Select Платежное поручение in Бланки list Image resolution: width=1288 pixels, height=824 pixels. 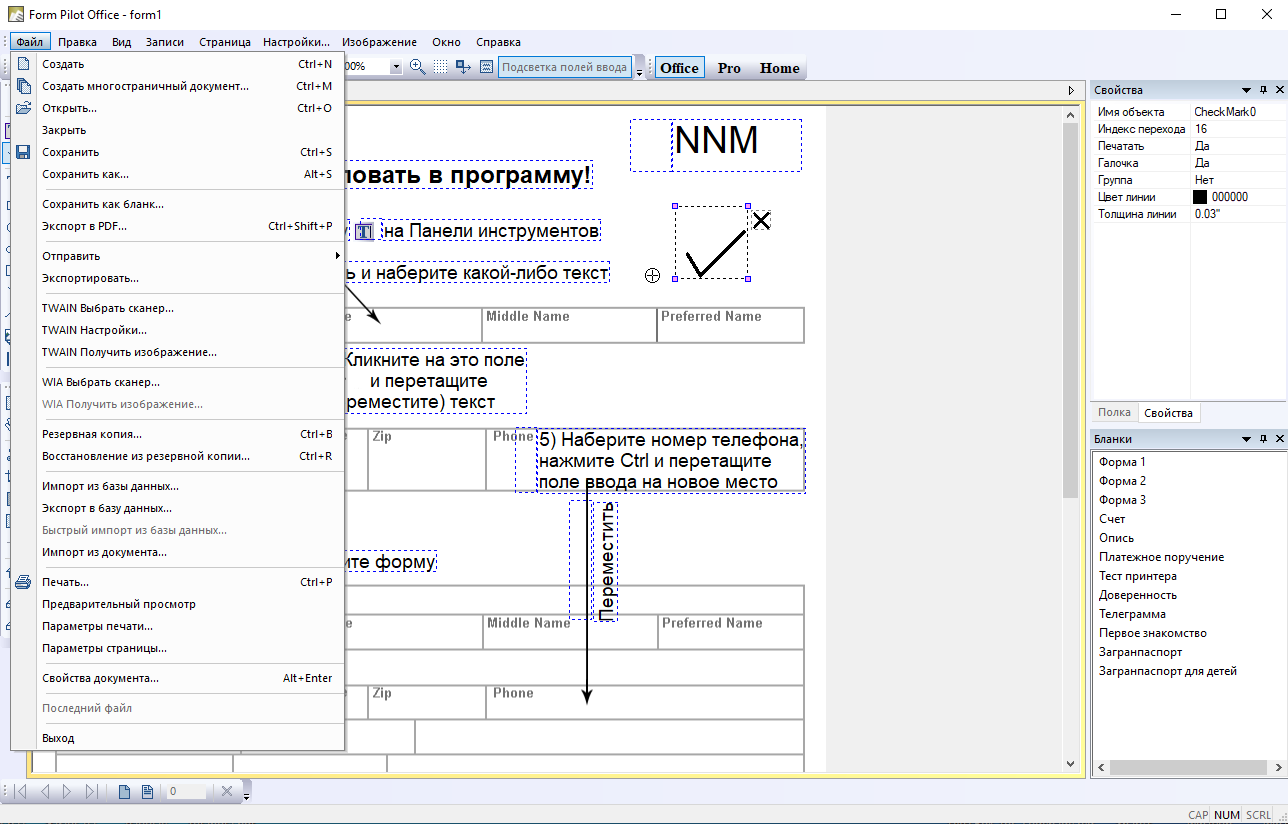pos(1161,557)
